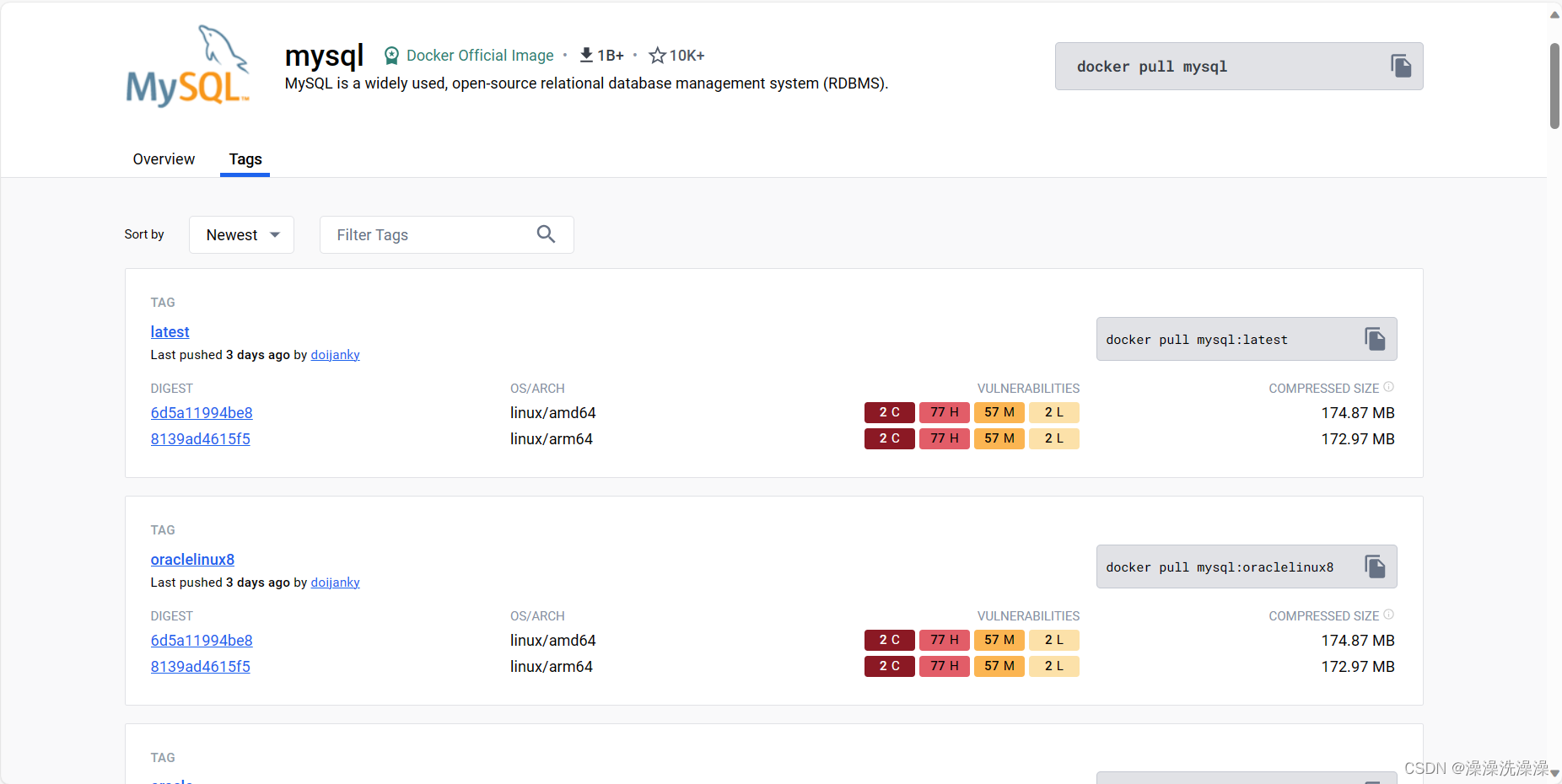The height and width of the screenshot is (784, 1562).
Task: Click the 174.87 MB size under oraclelinux8 tag
Action: 1358,640
